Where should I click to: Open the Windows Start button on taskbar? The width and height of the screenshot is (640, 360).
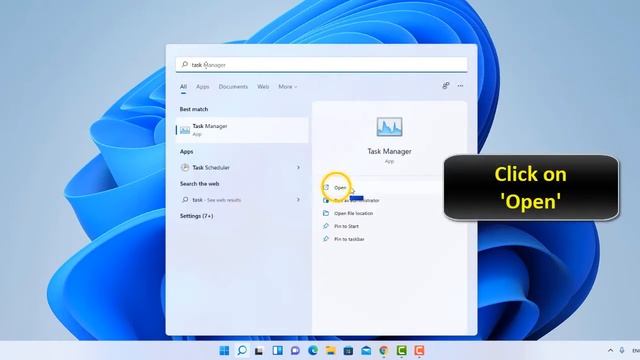tap(224, 350)
